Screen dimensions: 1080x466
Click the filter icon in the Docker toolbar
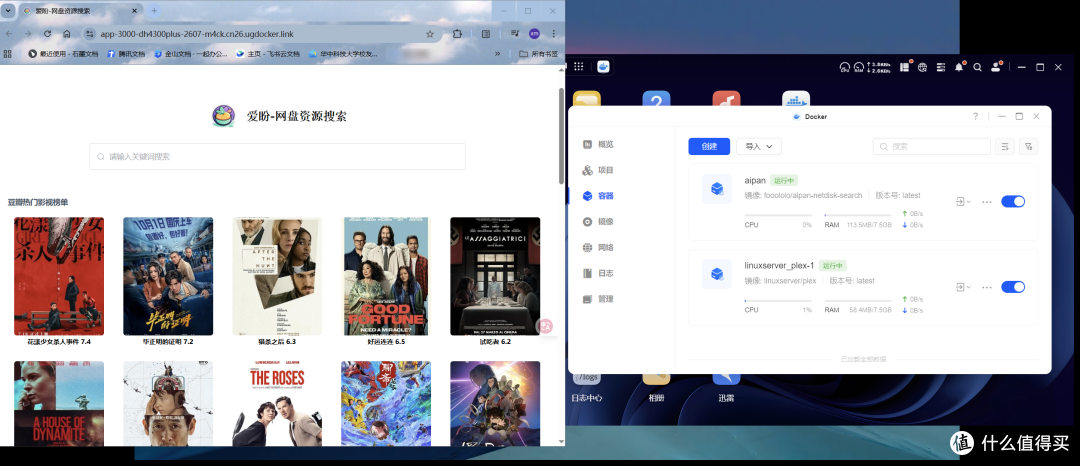pos(1028,147)
